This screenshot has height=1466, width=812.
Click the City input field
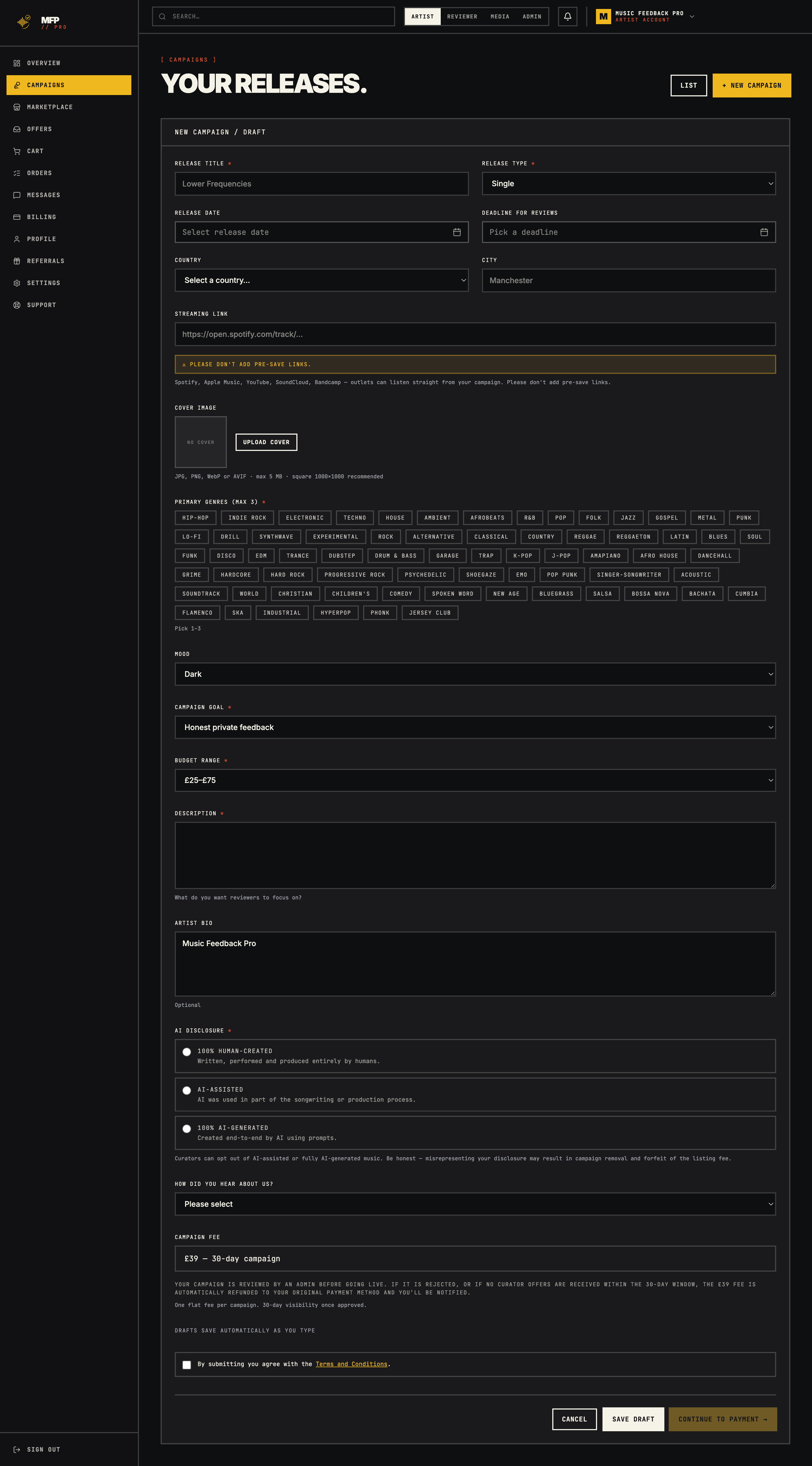tap(629, 280)
